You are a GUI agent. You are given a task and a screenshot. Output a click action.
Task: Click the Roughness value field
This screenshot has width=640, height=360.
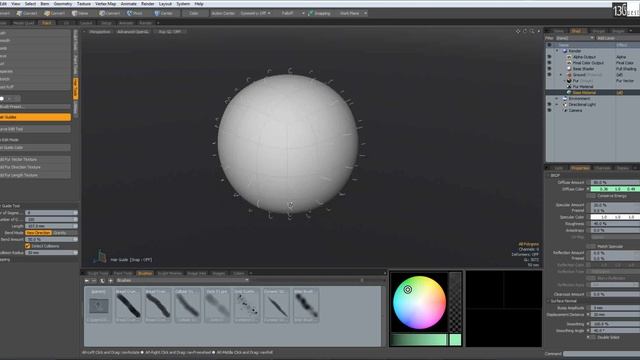click(x=615, y=224)
